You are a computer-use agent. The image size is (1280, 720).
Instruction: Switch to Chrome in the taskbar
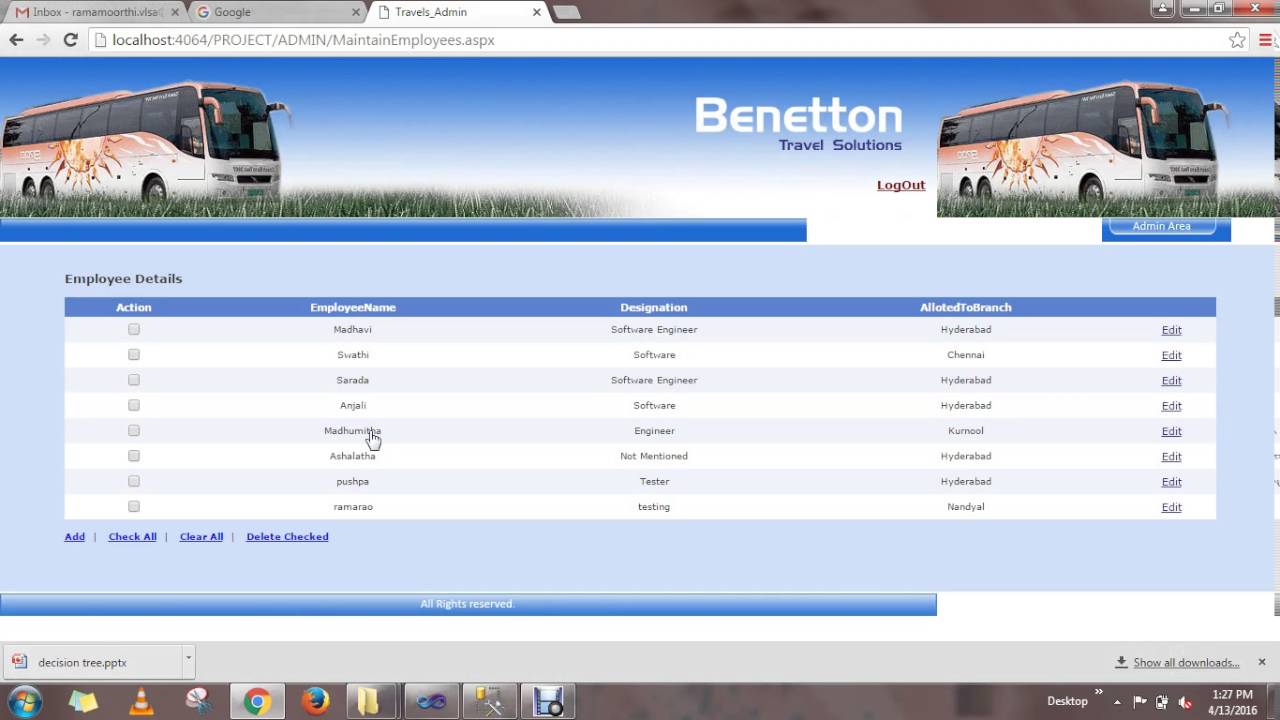257,702
